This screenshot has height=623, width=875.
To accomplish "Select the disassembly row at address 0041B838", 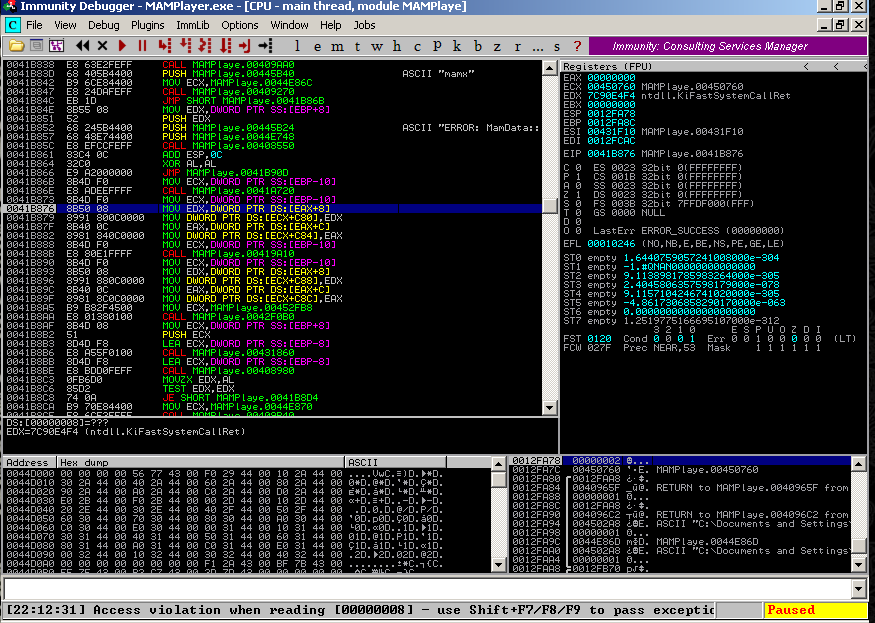I will (273, 65).
